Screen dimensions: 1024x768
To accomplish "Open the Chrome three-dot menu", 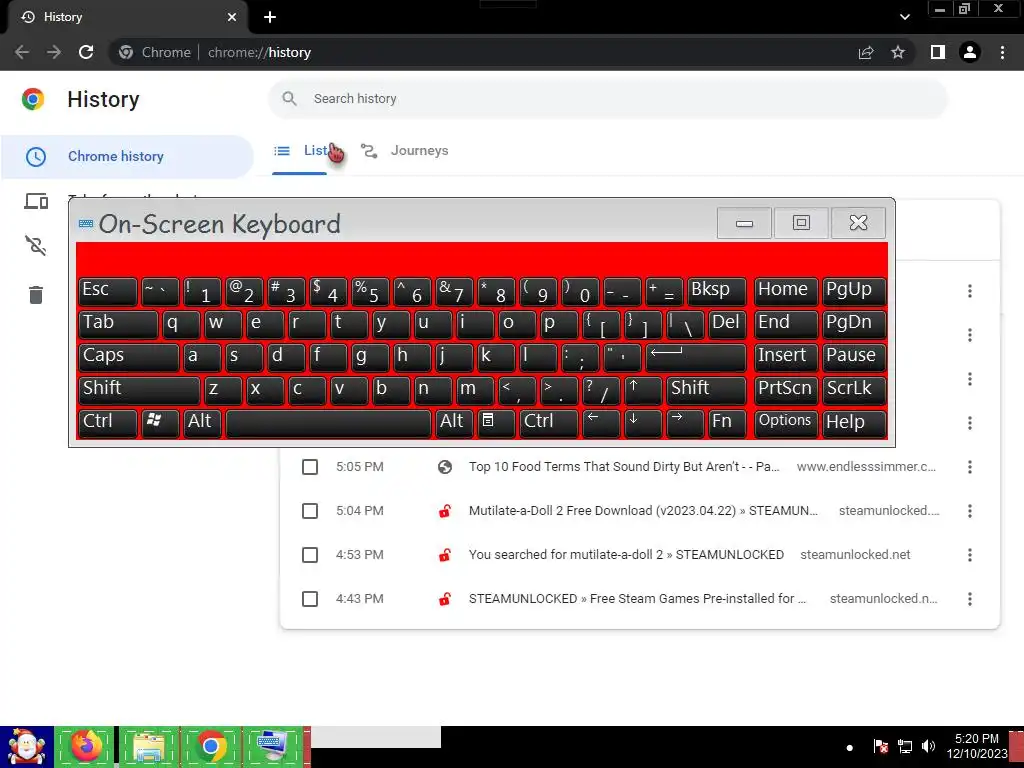I will coord(1002,52).
